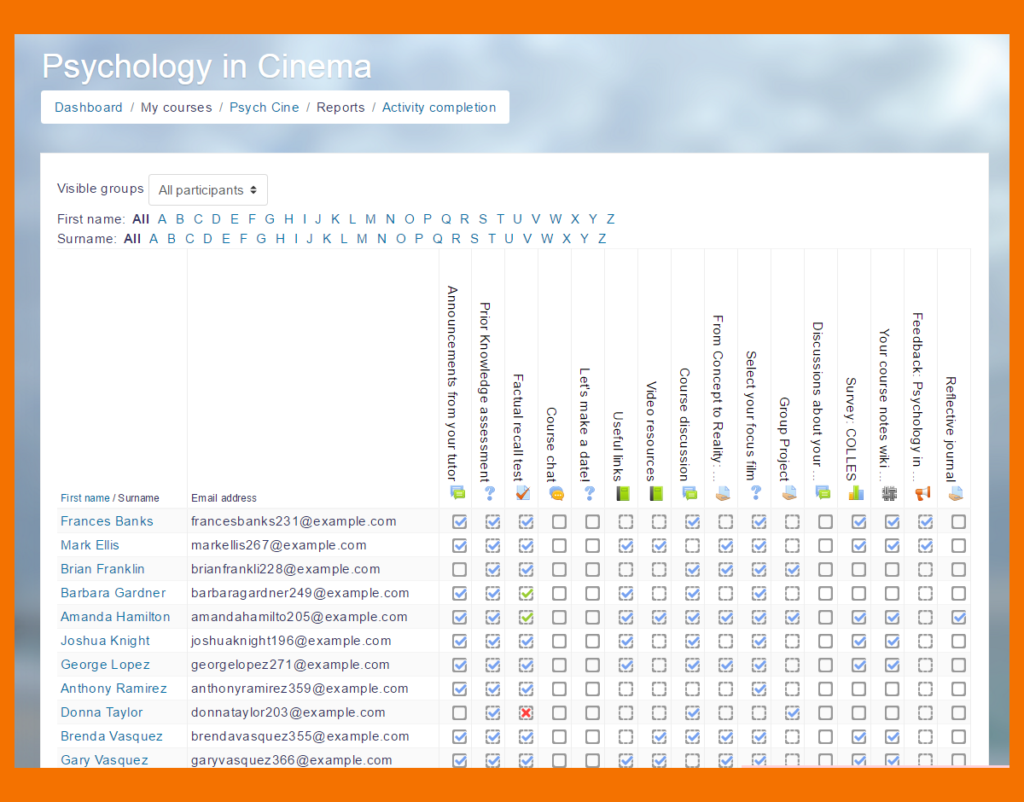
Task: Click the Feedback megaphone icon
Action: [x=923, y=493]
